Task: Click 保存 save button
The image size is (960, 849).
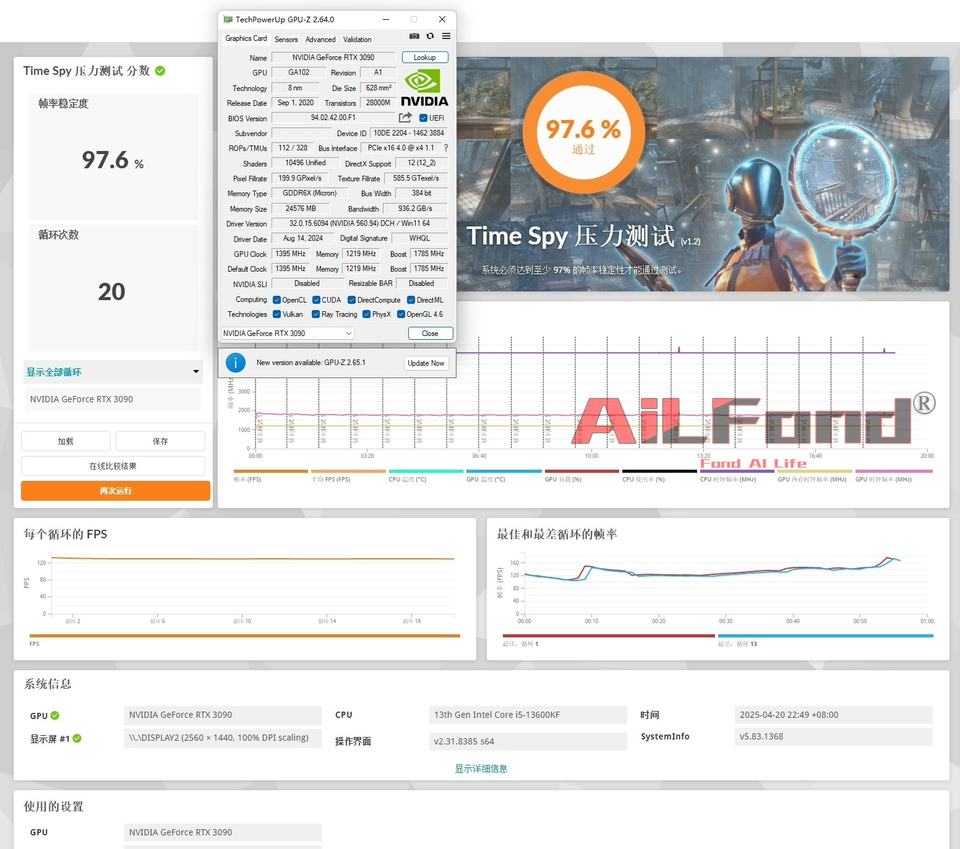Action: (x=160, y=441)
